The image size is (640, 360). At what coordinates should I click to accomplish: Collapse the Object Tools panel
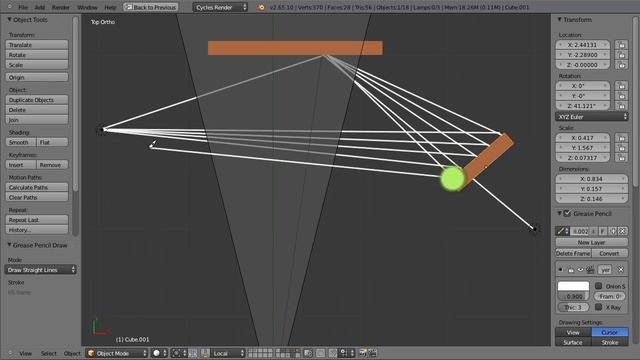click(x=9, y=19)
